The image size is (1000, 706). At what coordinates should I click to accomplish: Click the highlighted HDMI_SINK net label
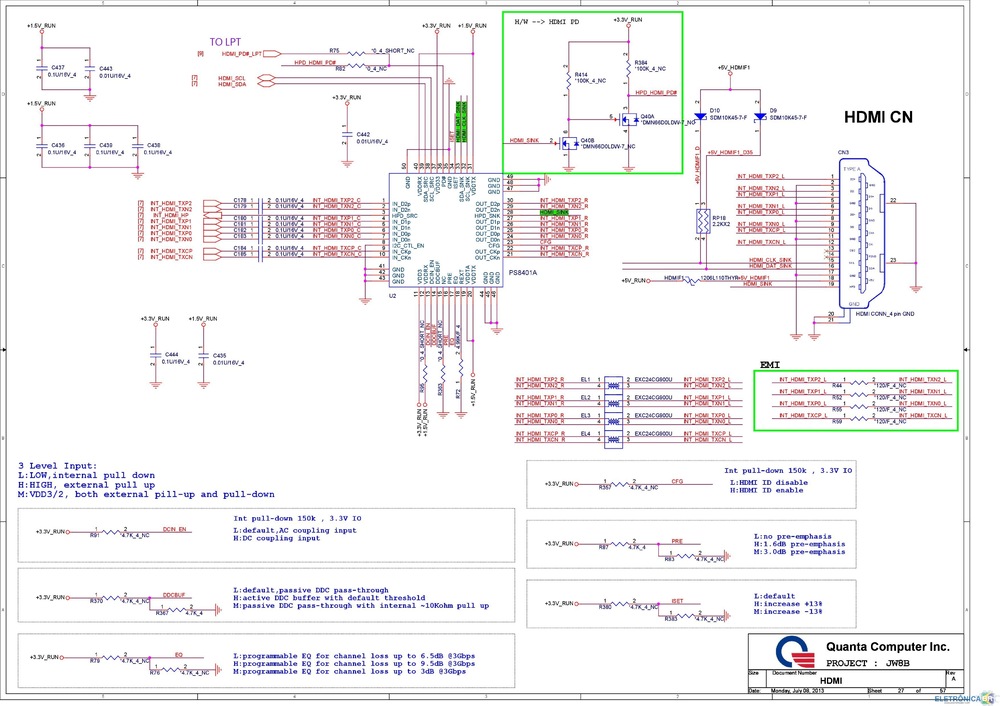point(553,213)
